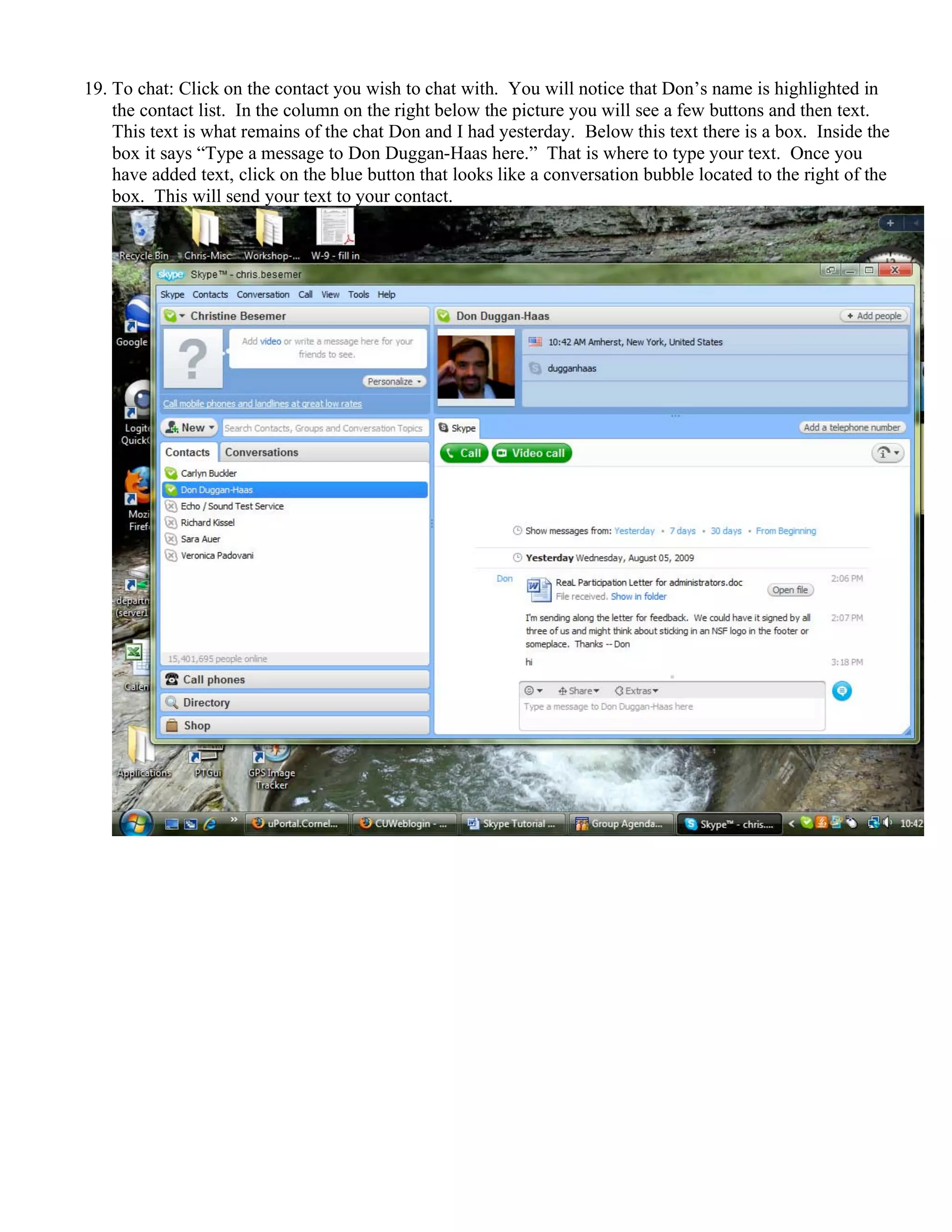The width and height of the screenshot is (952, 1232).
Task: Click the Skype icon in system tray
Action: (807, 822)
